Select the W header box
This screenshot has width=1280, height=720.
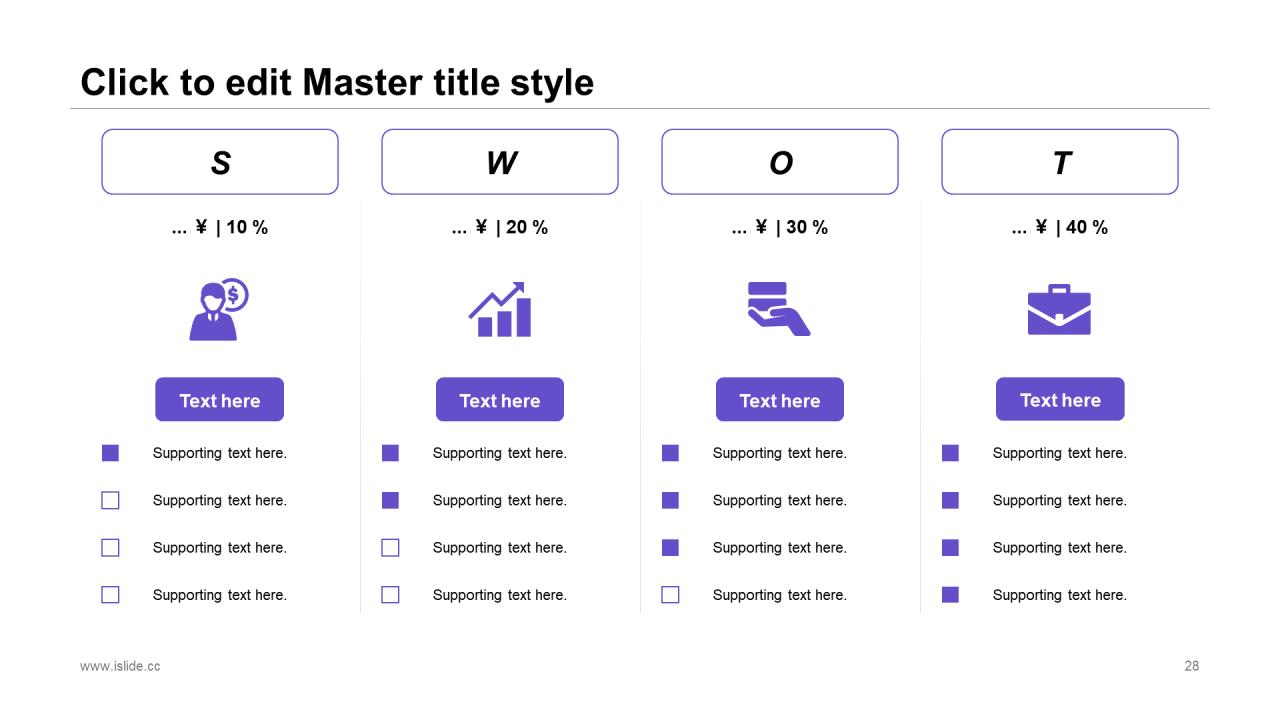pos(500,162)
